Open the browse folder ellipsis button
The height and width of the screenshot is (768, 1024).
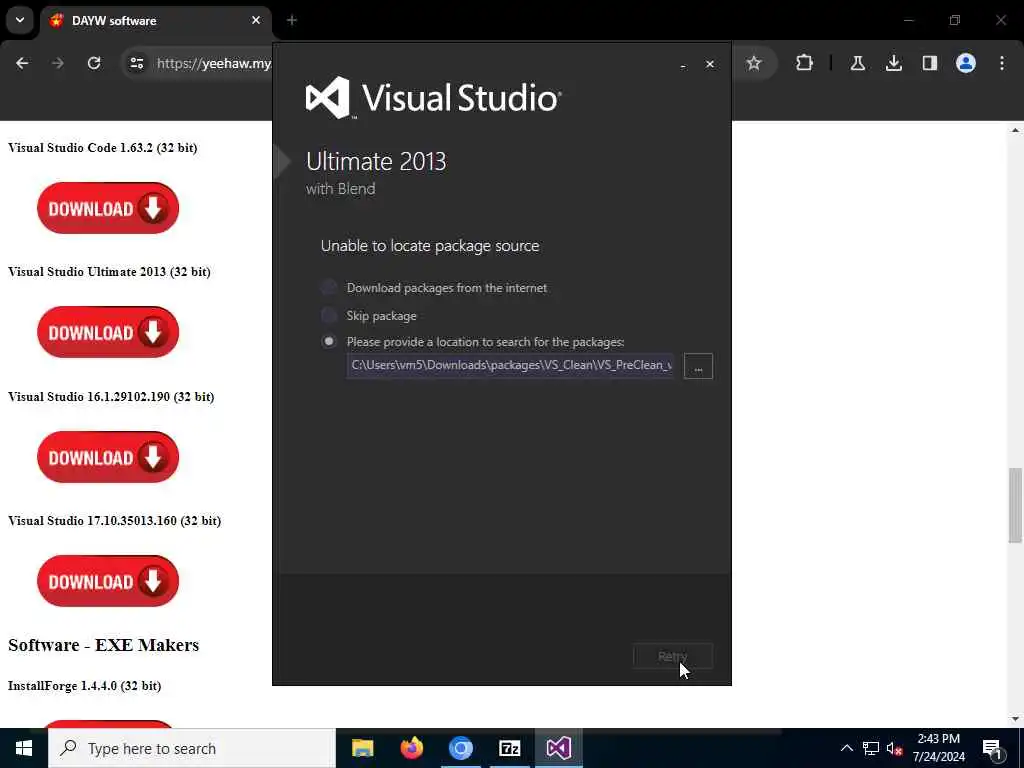coord(698,366)
